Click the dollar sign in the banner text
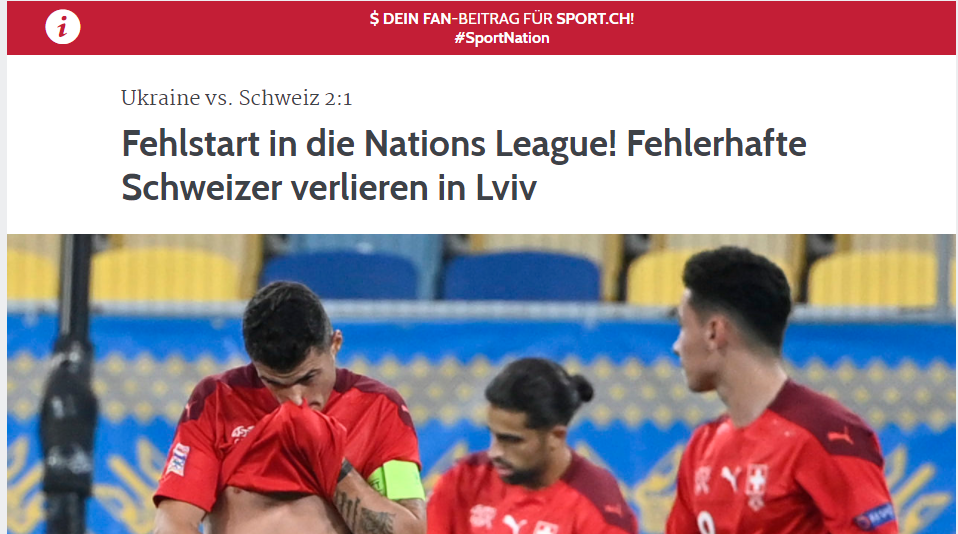This screenshot has width=958, height=534. tap(374, 18)
